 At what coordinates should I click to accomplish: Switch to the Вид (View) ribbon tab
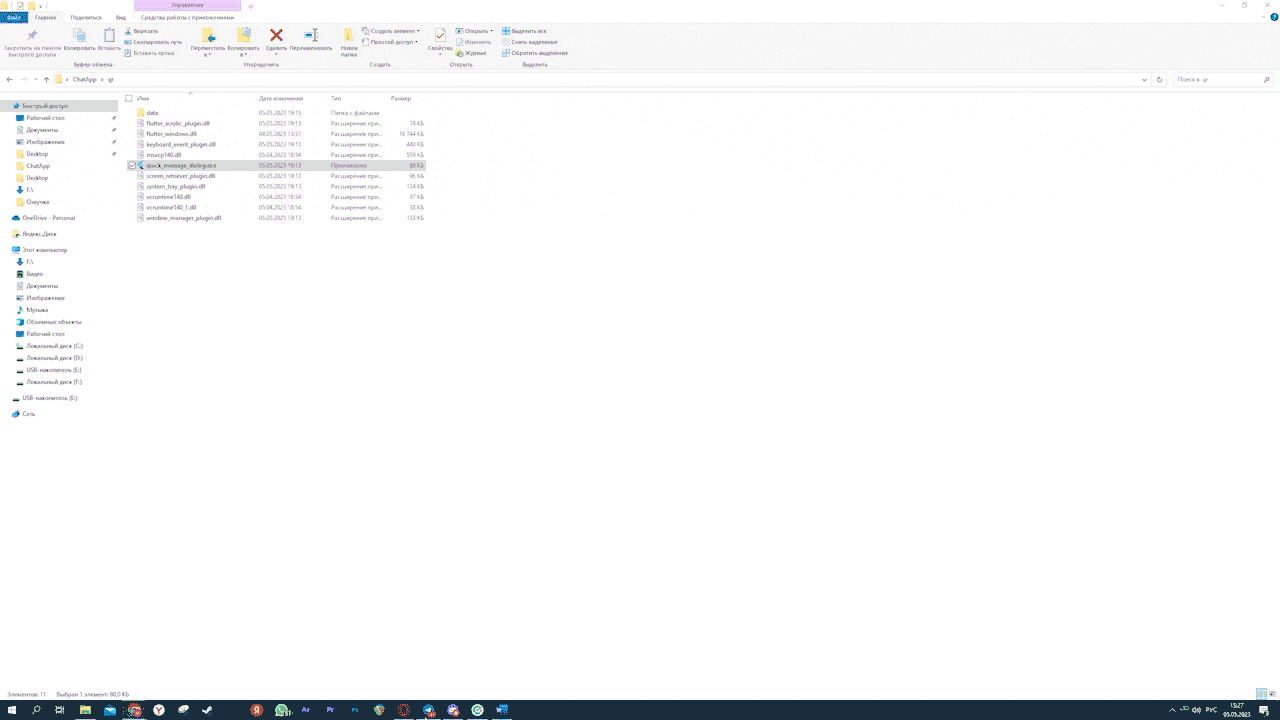coord(121,17)
